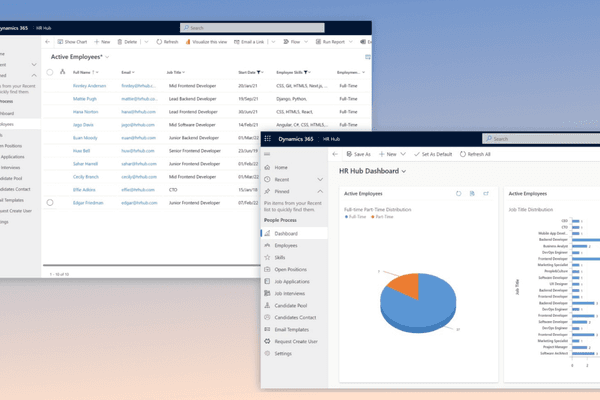Image resolution: width=600 pixels, height=400 pixels.
Task: Click Run Report command in grid toolbar
Action: pos(330,42)
